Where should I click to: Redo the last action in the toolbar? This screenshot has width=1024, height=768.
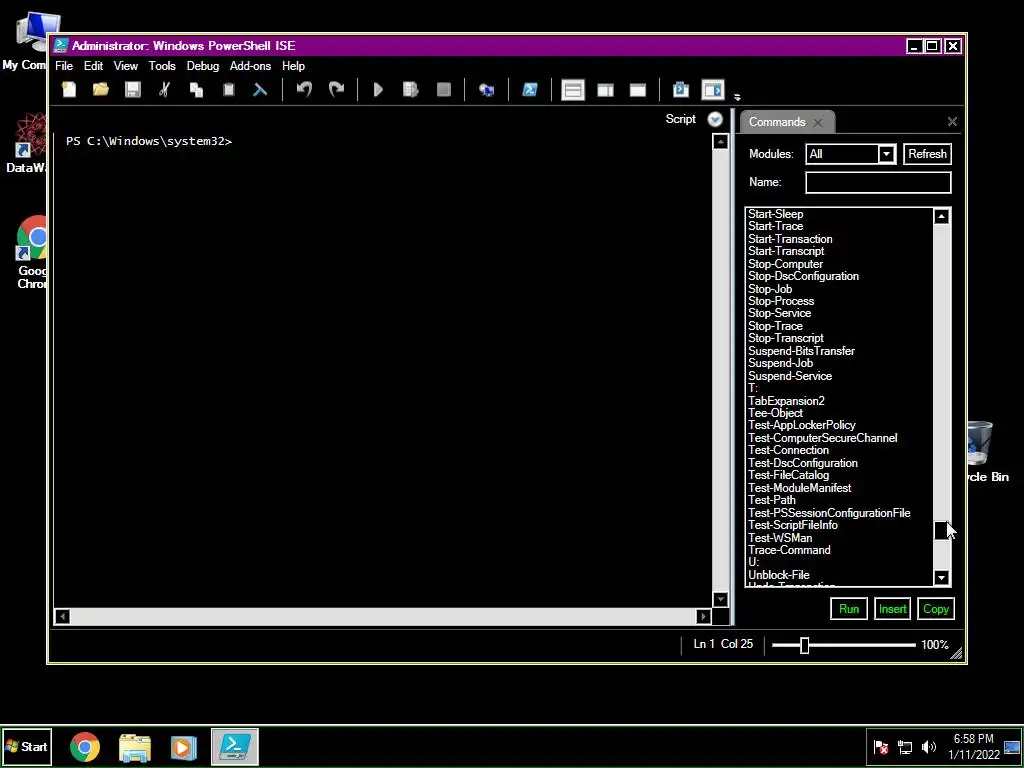[x=336, y=89]
